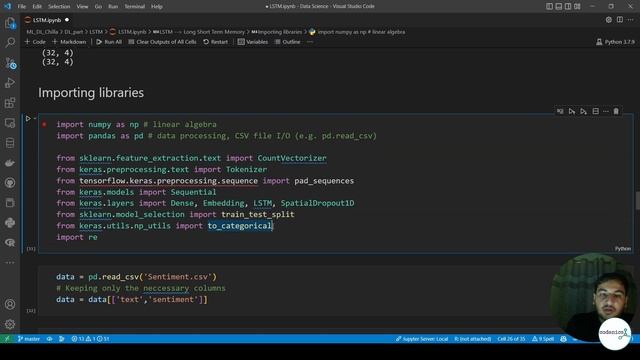Open the Help menu
640x360 pixels.
point(157,7)
